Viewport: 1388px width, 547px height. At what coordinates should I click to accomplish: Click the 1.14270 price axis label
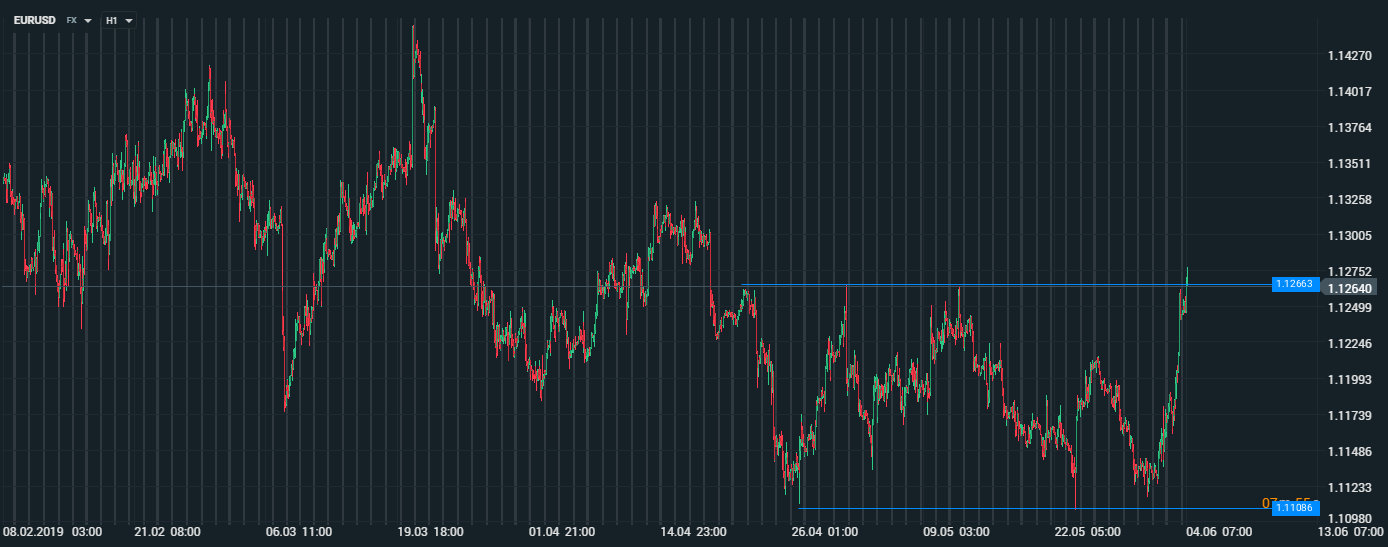(1350, 56)
